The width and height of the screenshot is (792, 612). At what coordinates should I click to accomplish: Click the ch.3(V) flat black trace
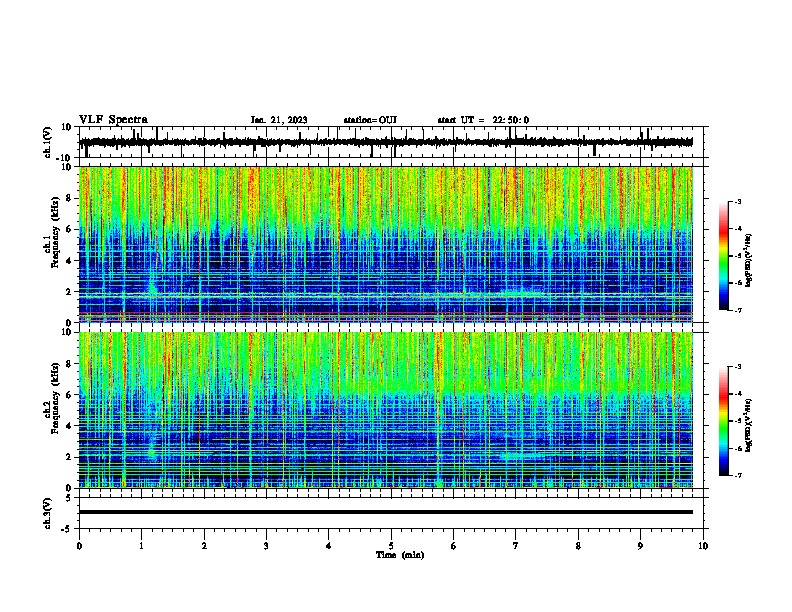(x=386, y=512)
